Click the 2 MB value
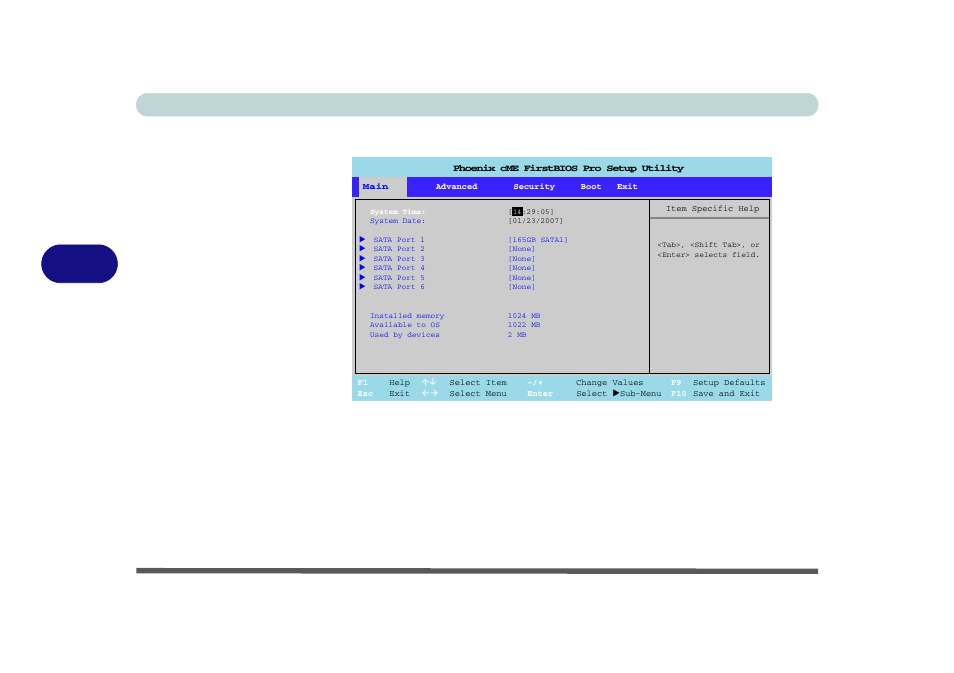Screen dimensions: 954x673 517,335
